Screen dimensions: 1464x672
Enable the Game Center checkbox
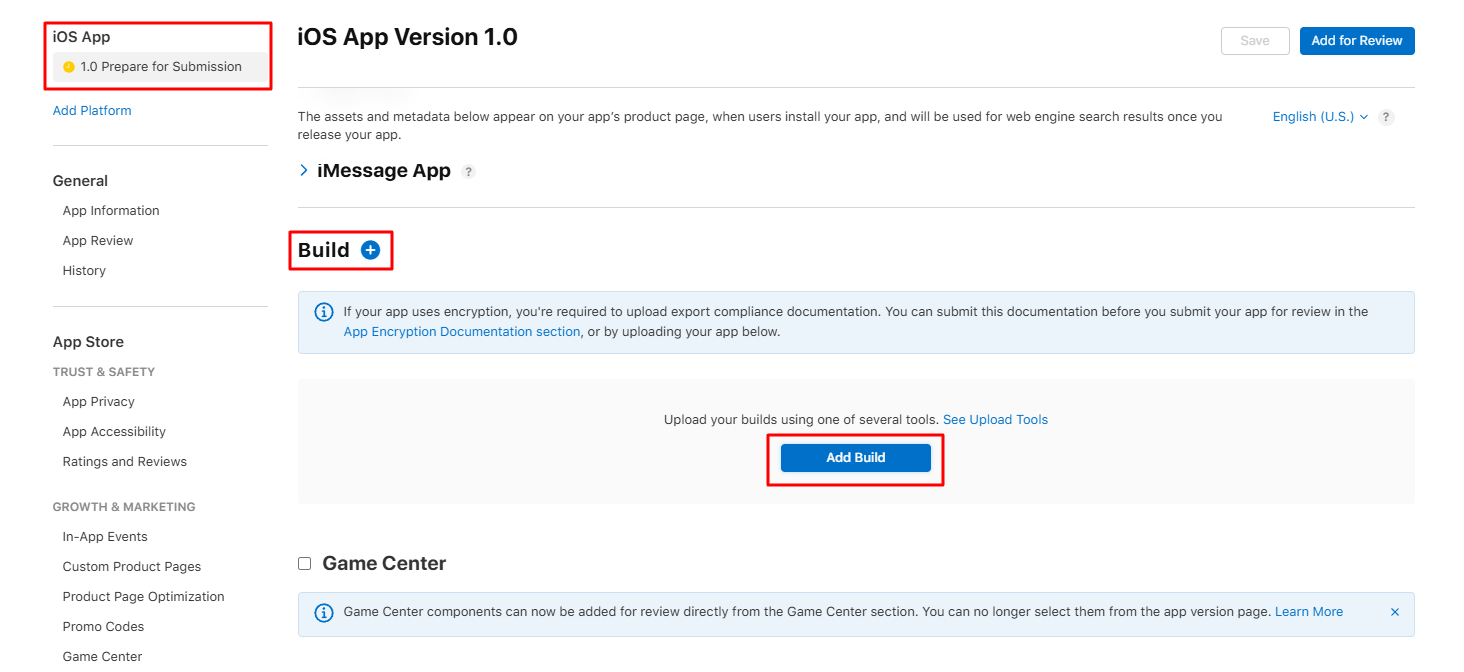click(305, 564)
